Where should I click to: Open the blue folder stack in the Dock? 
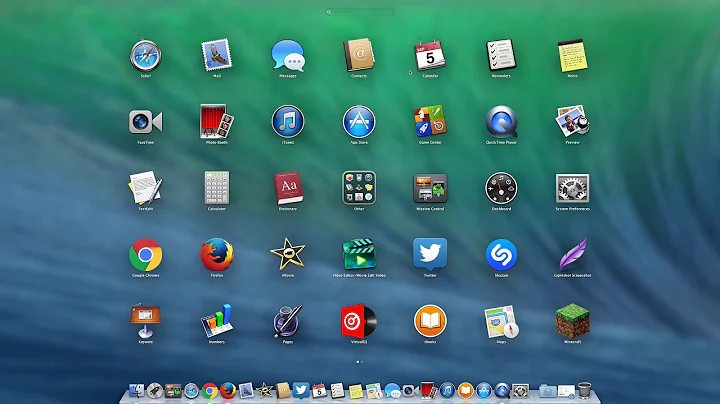point(547,391)
